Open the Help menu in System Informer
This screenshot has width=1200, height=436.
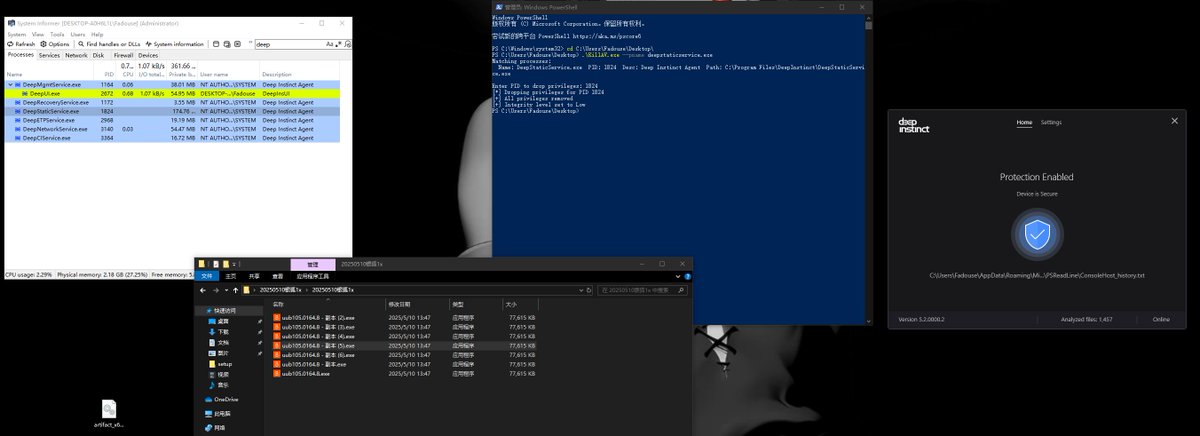[x=97, y=34]
